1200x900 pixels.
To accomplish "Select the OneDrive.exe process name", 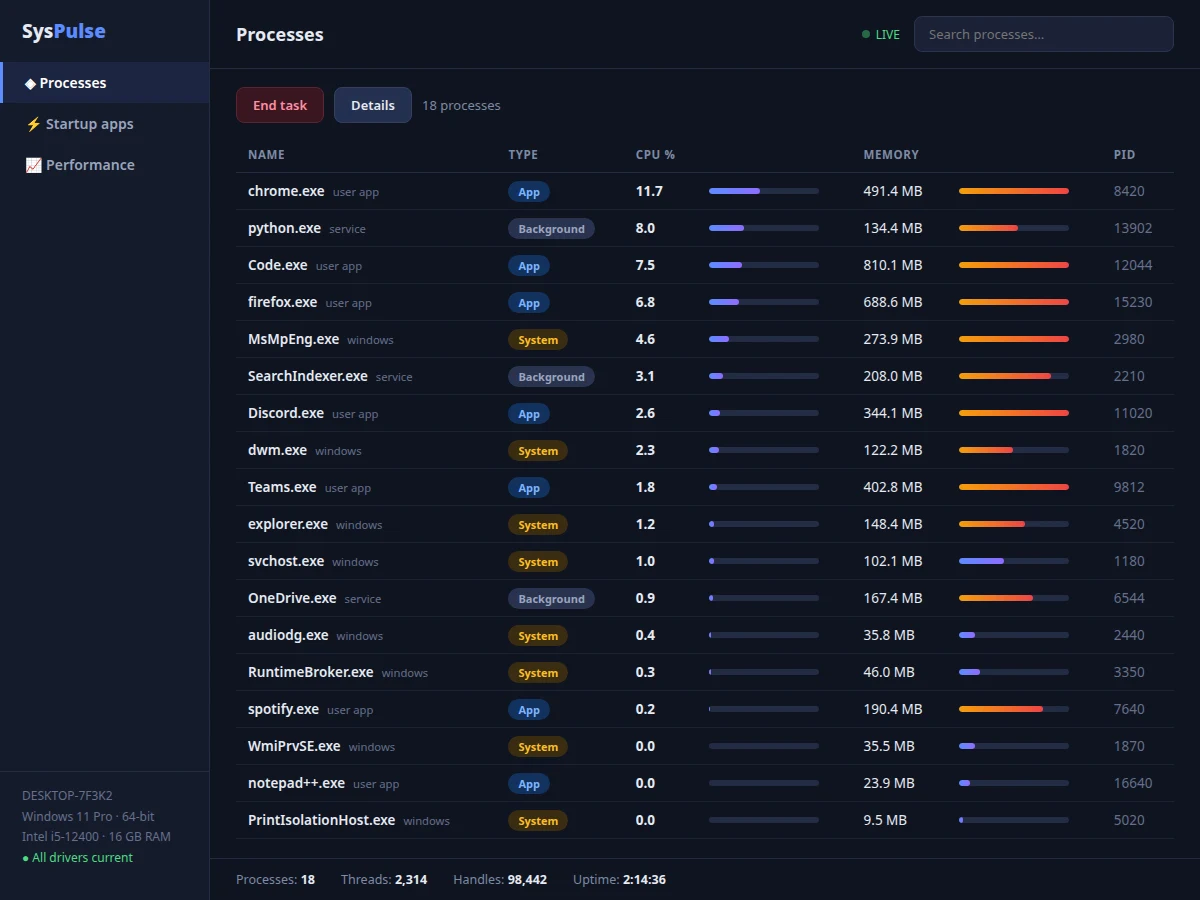I will pyautogui.click(x=292, y=598).
